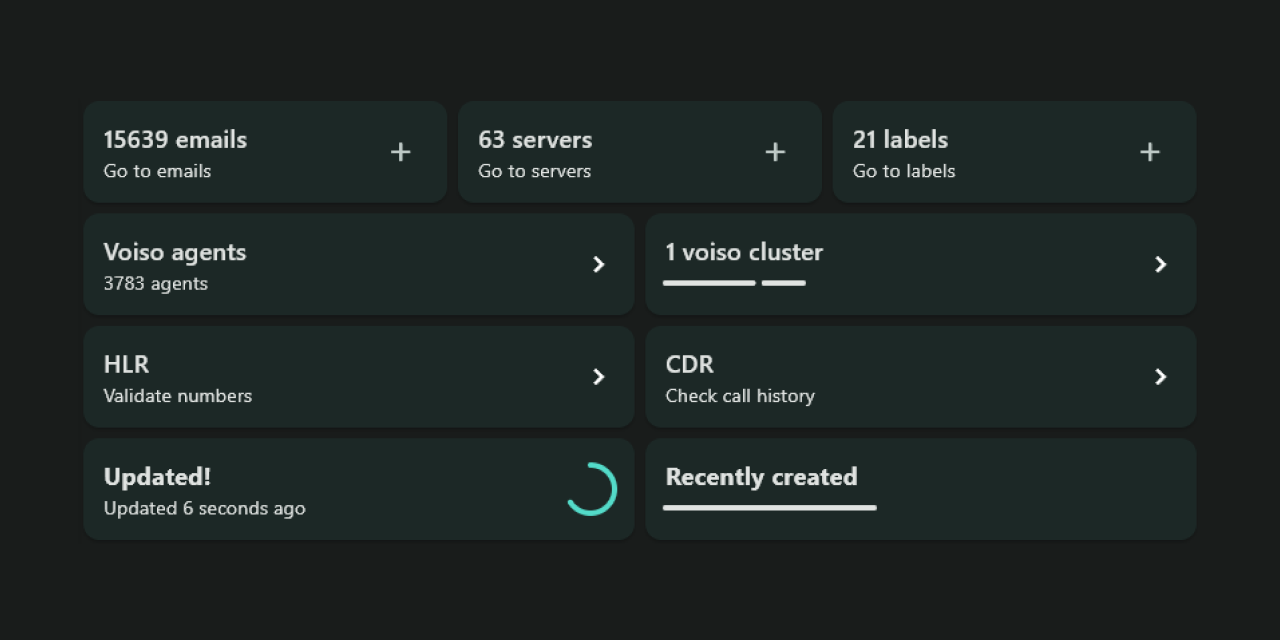Click the plus icon on the servers card
The image size is (1280, 640).
tap(775, 152)
